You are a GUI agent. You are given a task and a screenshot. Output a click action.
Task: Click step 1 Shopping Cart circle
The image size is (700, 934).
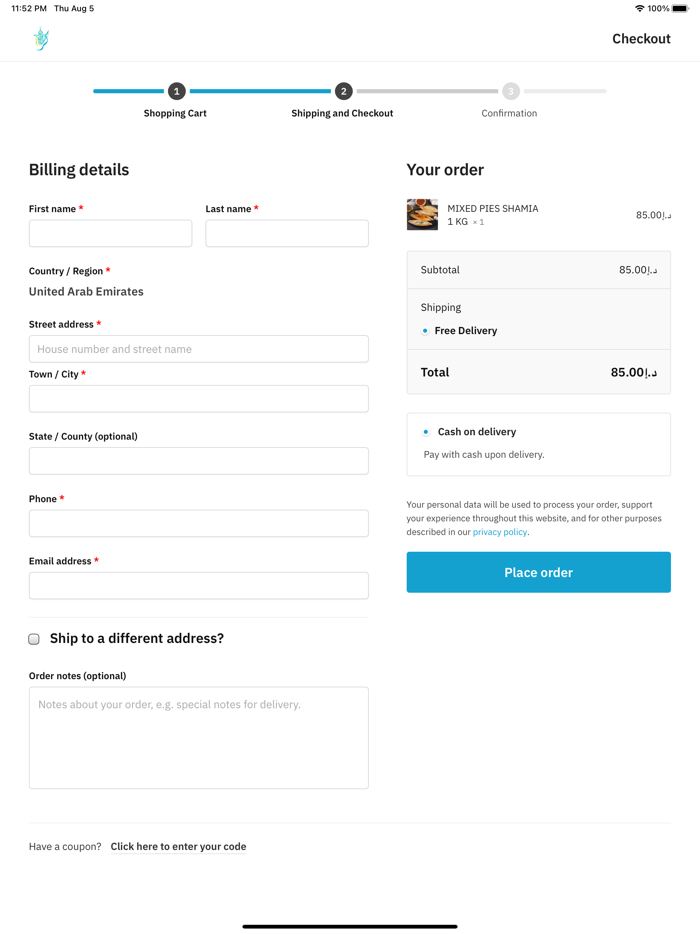[177, 91]
